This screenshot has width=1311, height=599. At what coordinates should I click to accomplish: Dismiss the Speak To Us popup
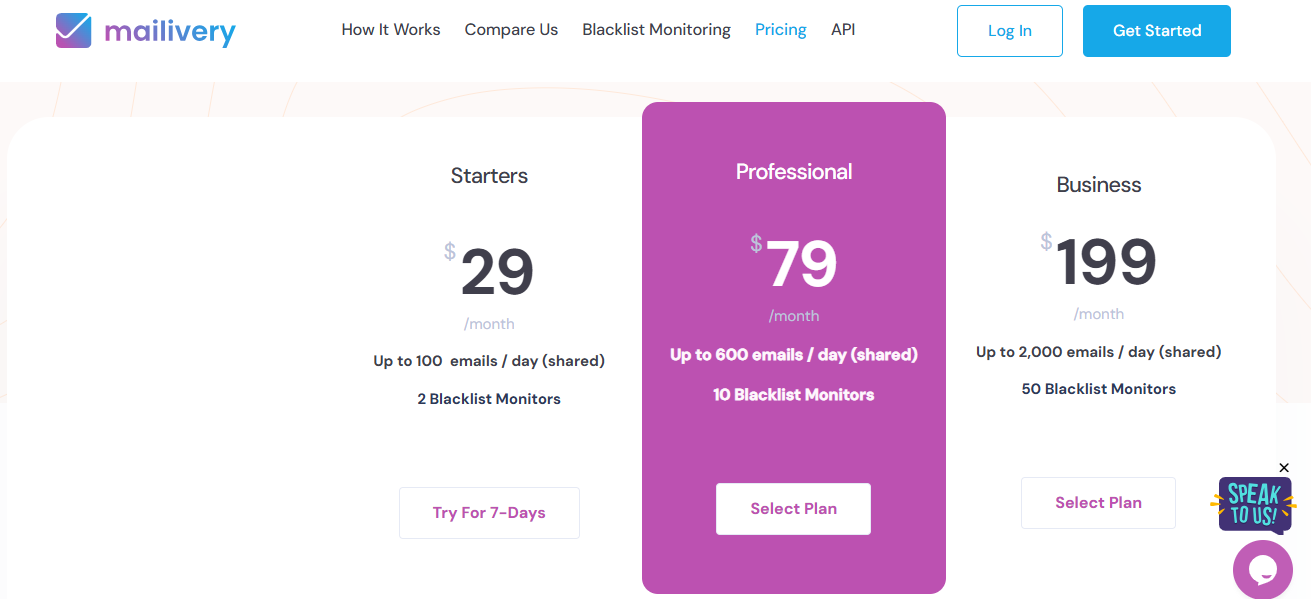click(1284, 467)
